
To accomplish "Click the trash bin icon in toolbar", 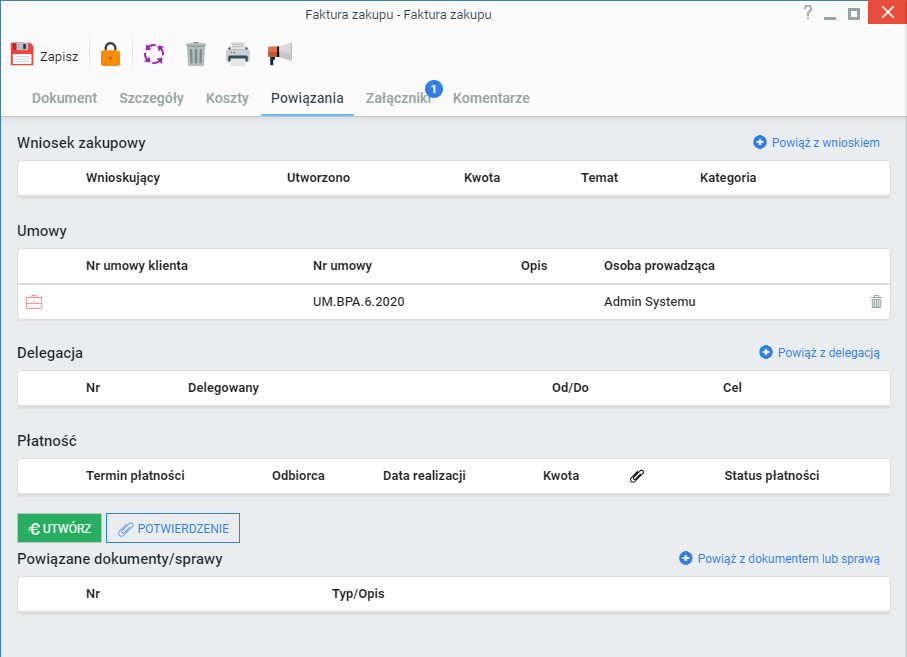I will [x=196, y=54].
